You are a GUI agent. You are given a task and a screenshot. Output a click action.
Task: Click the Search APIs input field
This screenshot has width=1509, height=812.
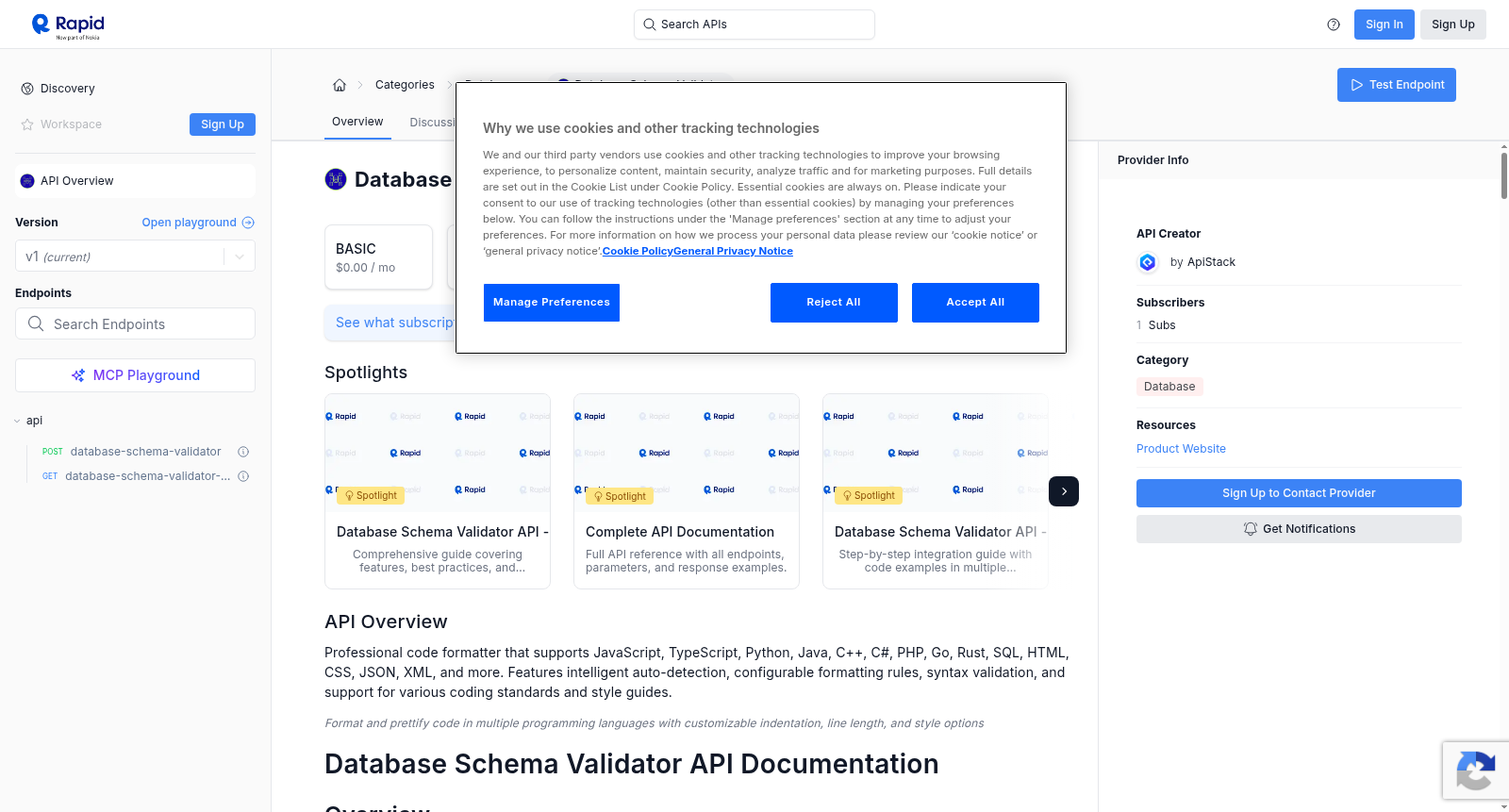point(754,25)
